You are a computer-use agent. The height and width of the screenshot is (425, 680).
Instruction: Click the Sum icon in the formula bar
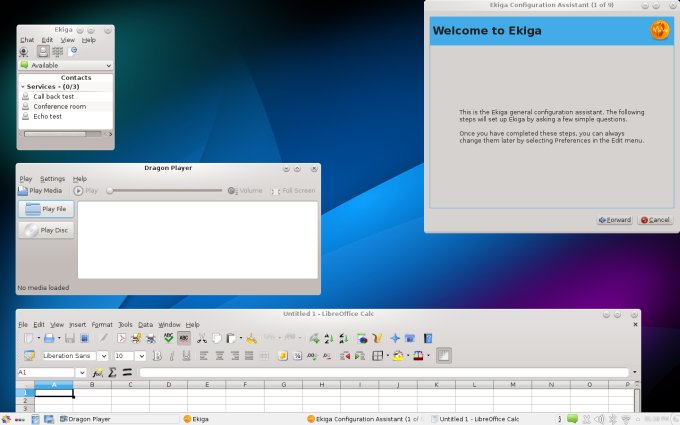112,373
